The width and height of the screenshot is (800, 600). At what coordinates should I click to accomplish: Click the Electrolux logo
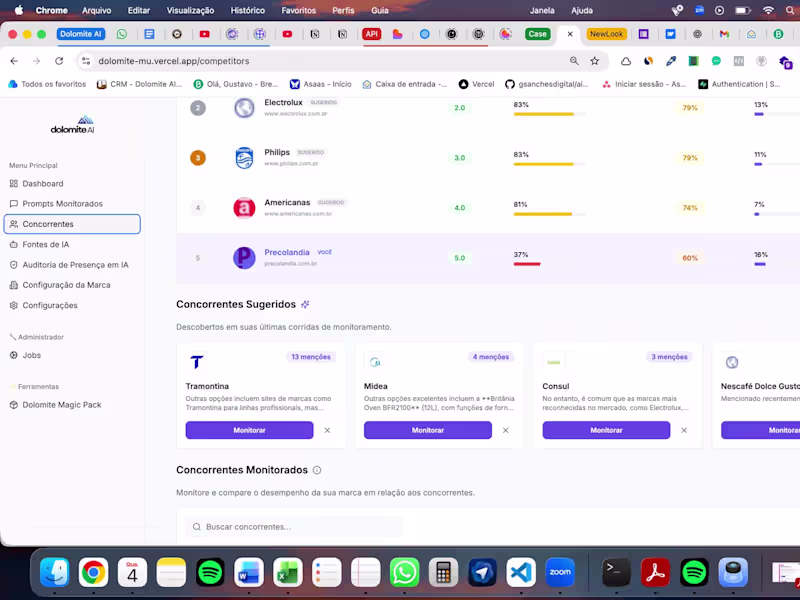pyautogui.click(x=244, y=108)
